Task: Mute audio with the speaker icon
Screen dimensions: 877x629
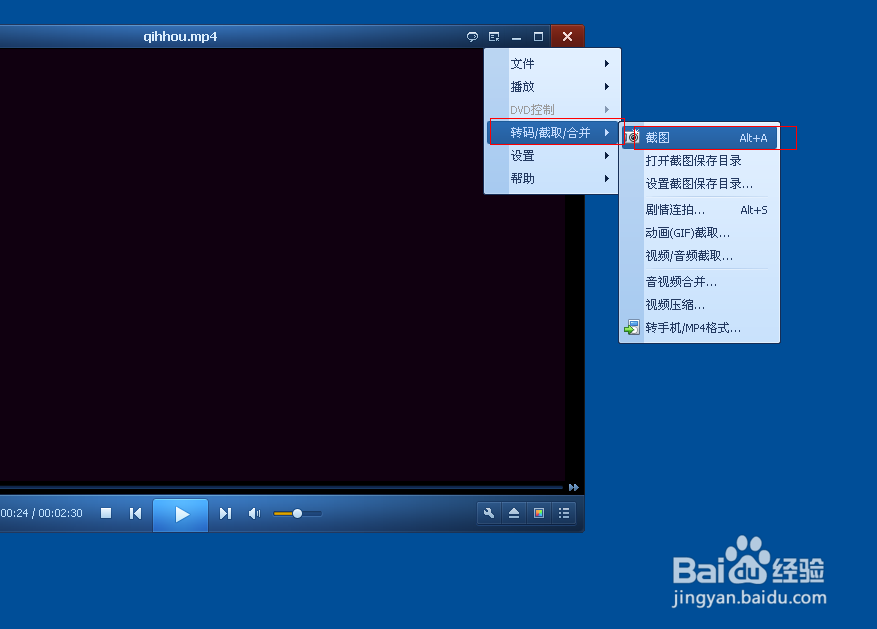Action: pyautogui.click(x=254, y=513)
